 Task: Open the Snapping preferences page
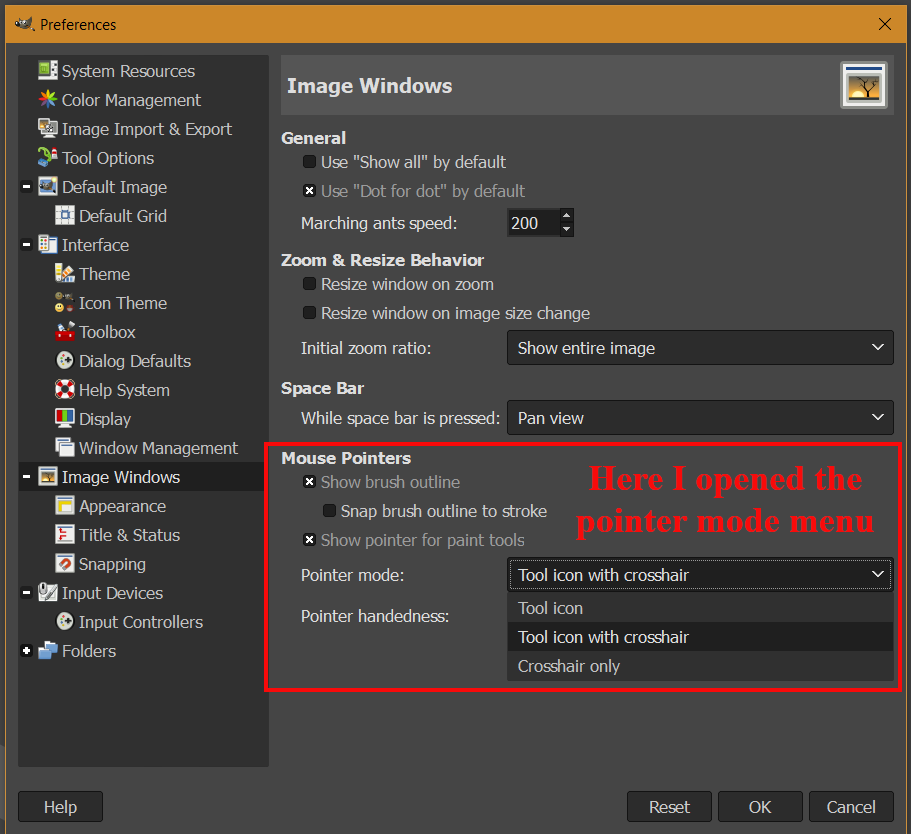(x=112, y=564)
